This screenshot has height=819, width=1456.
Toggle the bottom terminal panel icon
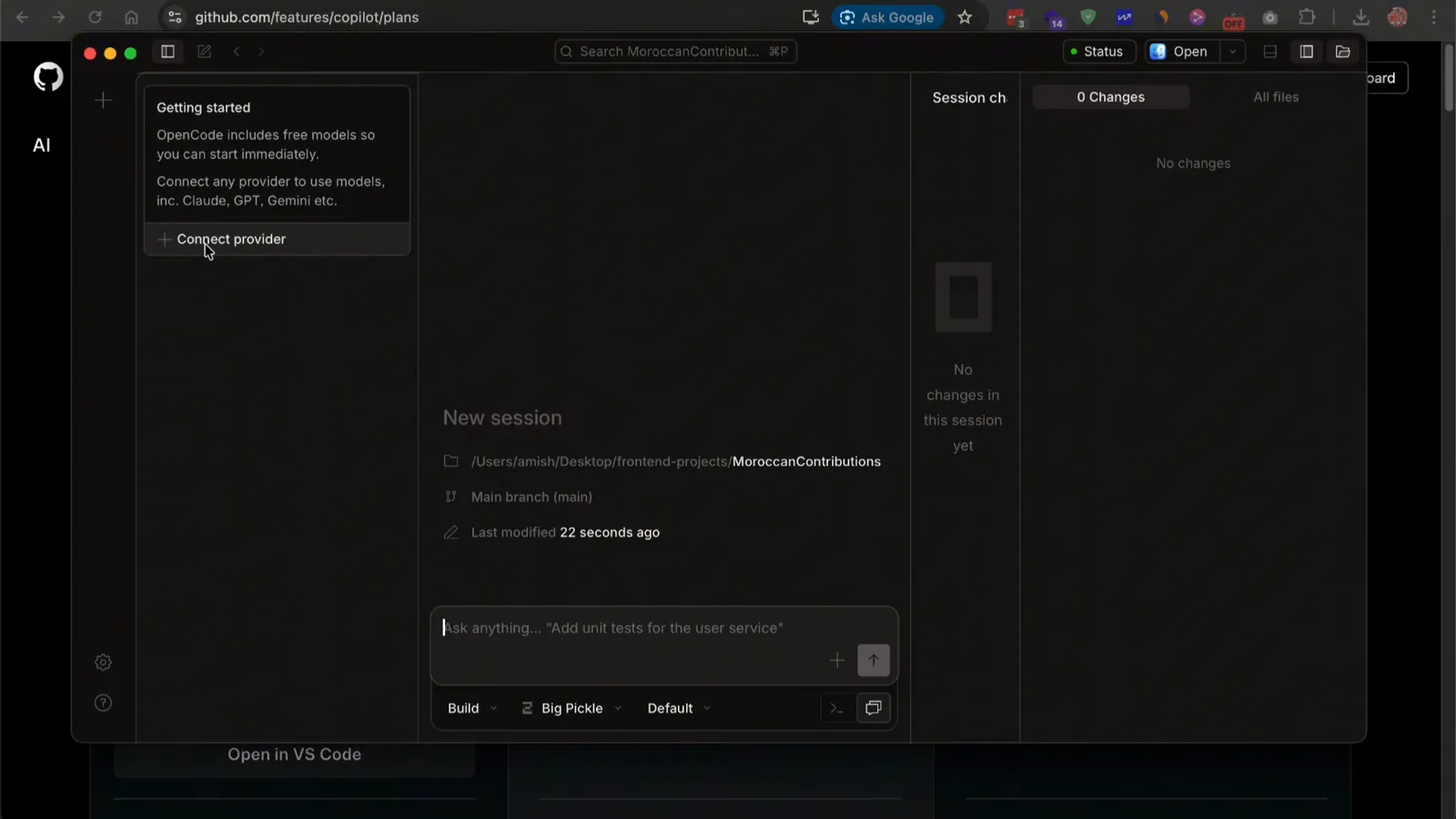(x=1270, y=52)
